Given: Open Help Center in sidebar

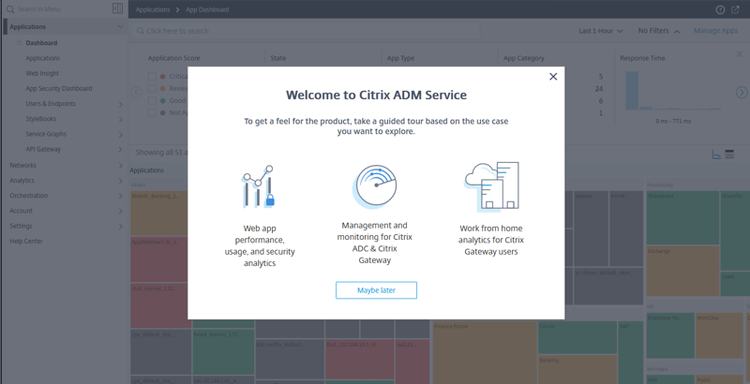Looking at the screenshot, I should coord(26,241).
